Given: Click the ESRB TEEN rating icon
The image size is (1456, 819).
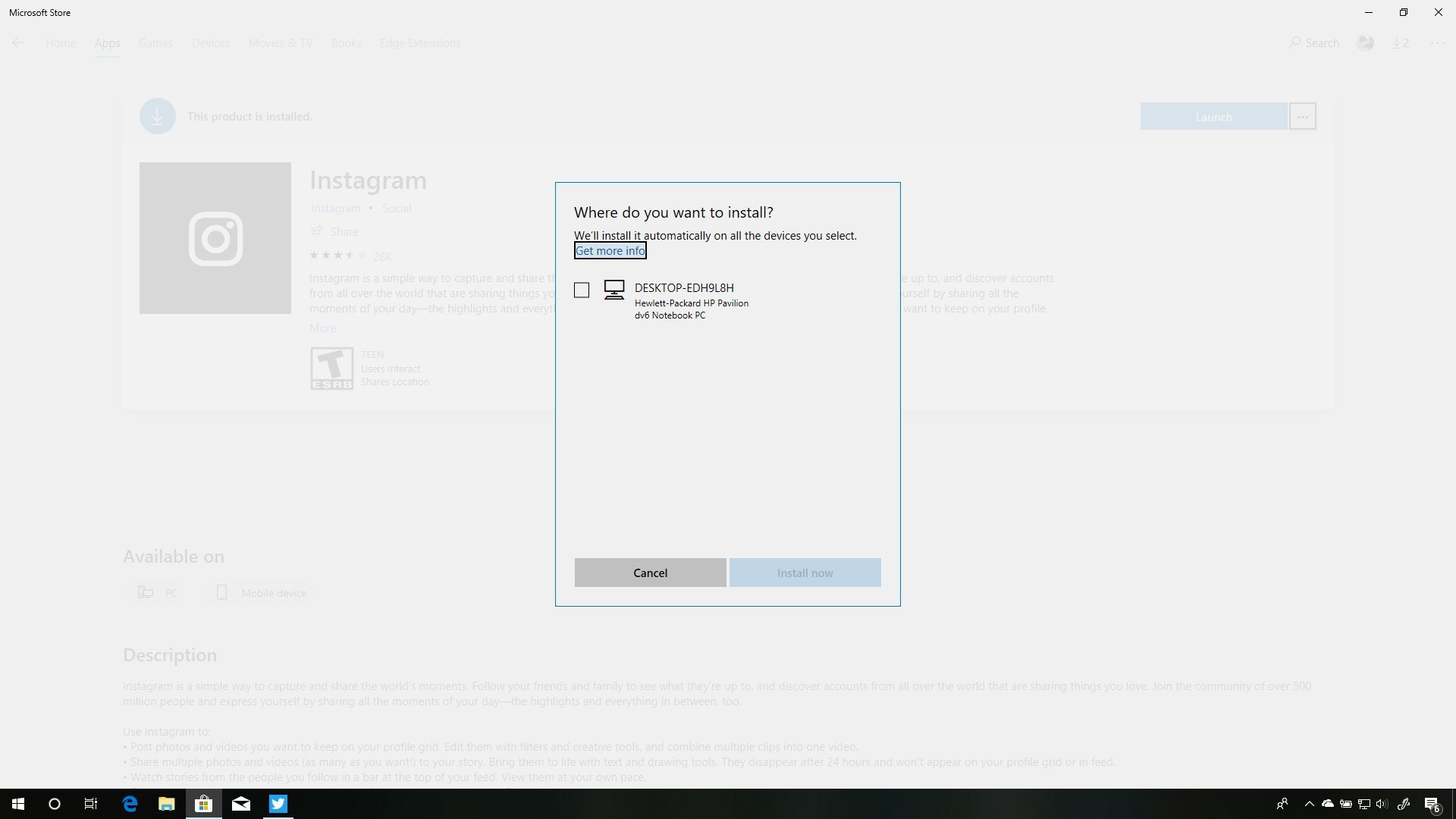Looking at the screenshot, I should coord(331,368).
